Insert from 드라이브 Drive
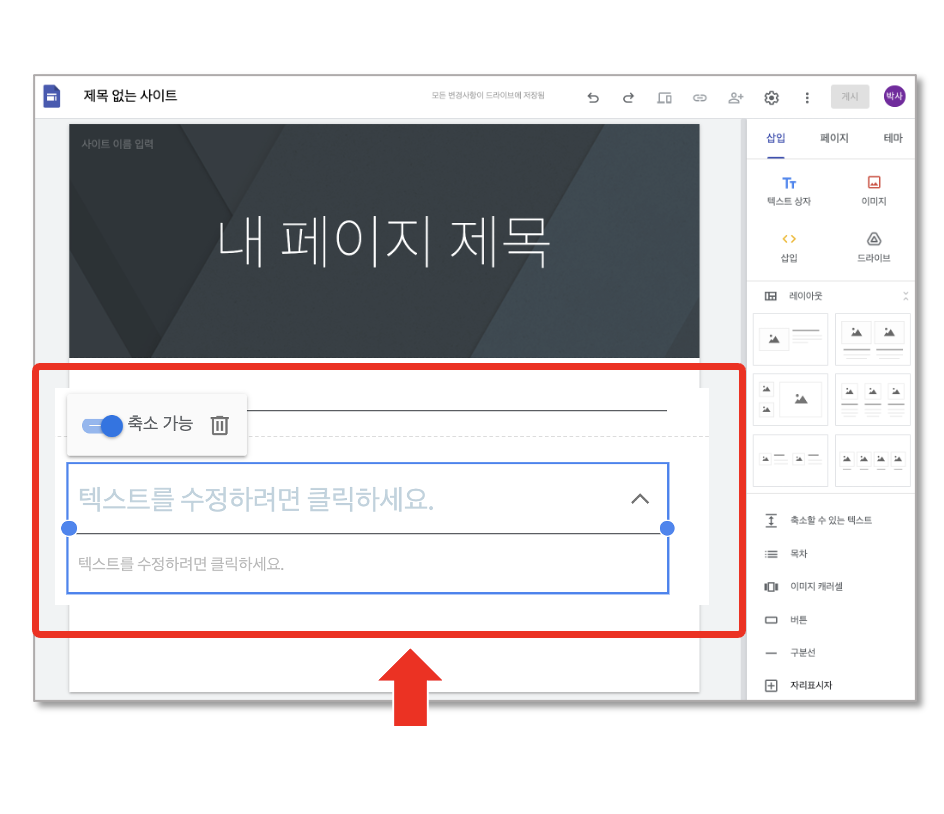The image size is (944, 814). pos(874,247)
